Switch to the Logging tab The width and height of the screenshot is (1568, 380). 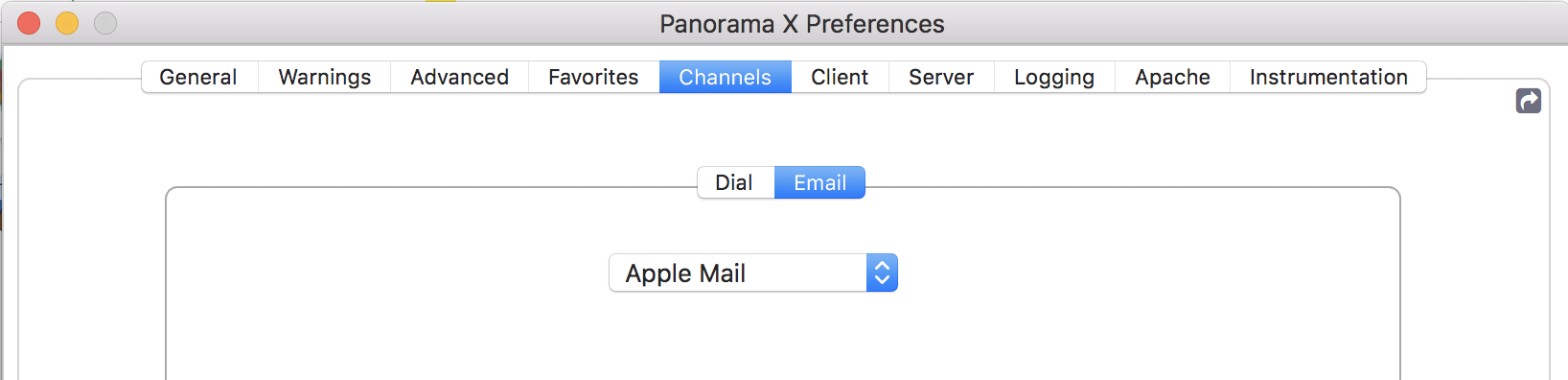point(1054,77)
